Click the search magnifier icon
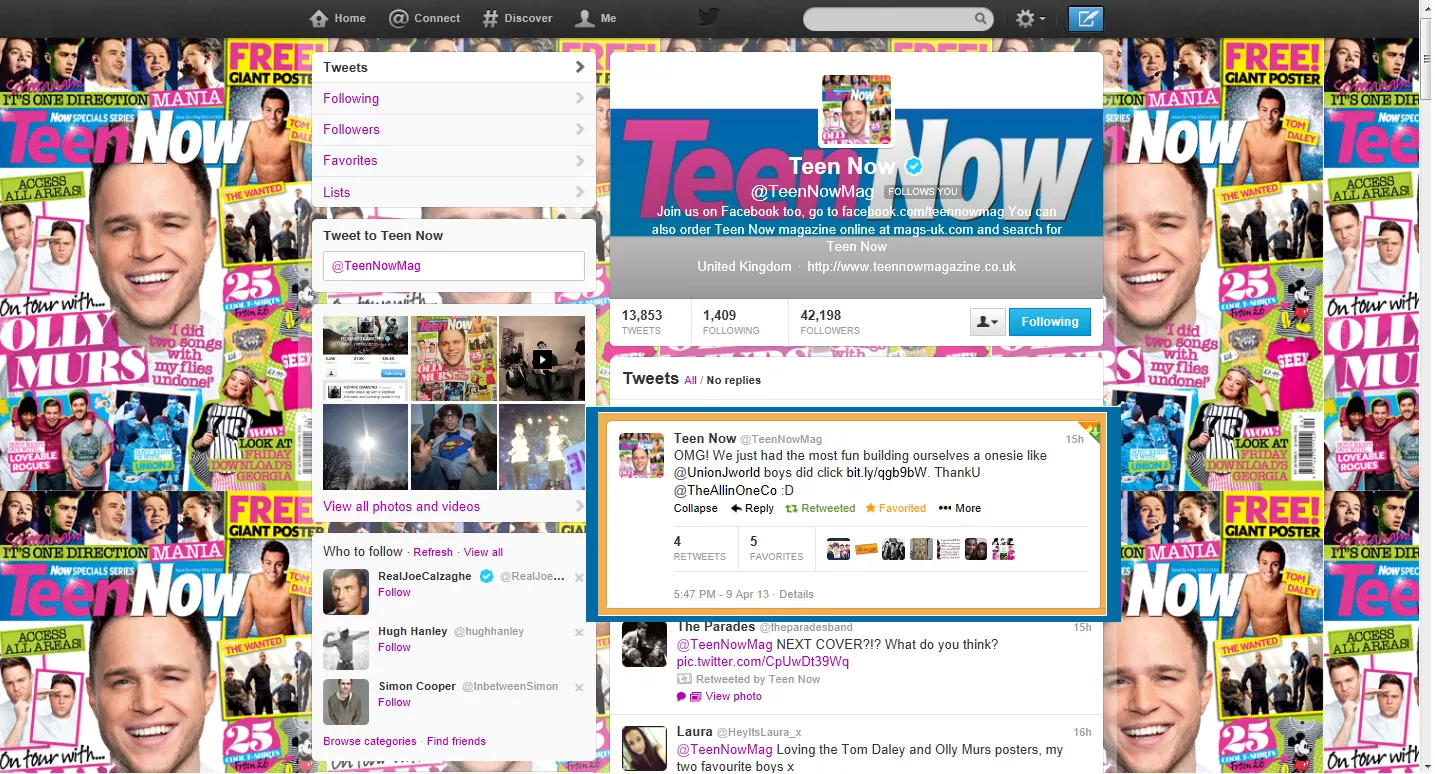The height and width of the screenshot is (774, 1435). coord(980,18)
